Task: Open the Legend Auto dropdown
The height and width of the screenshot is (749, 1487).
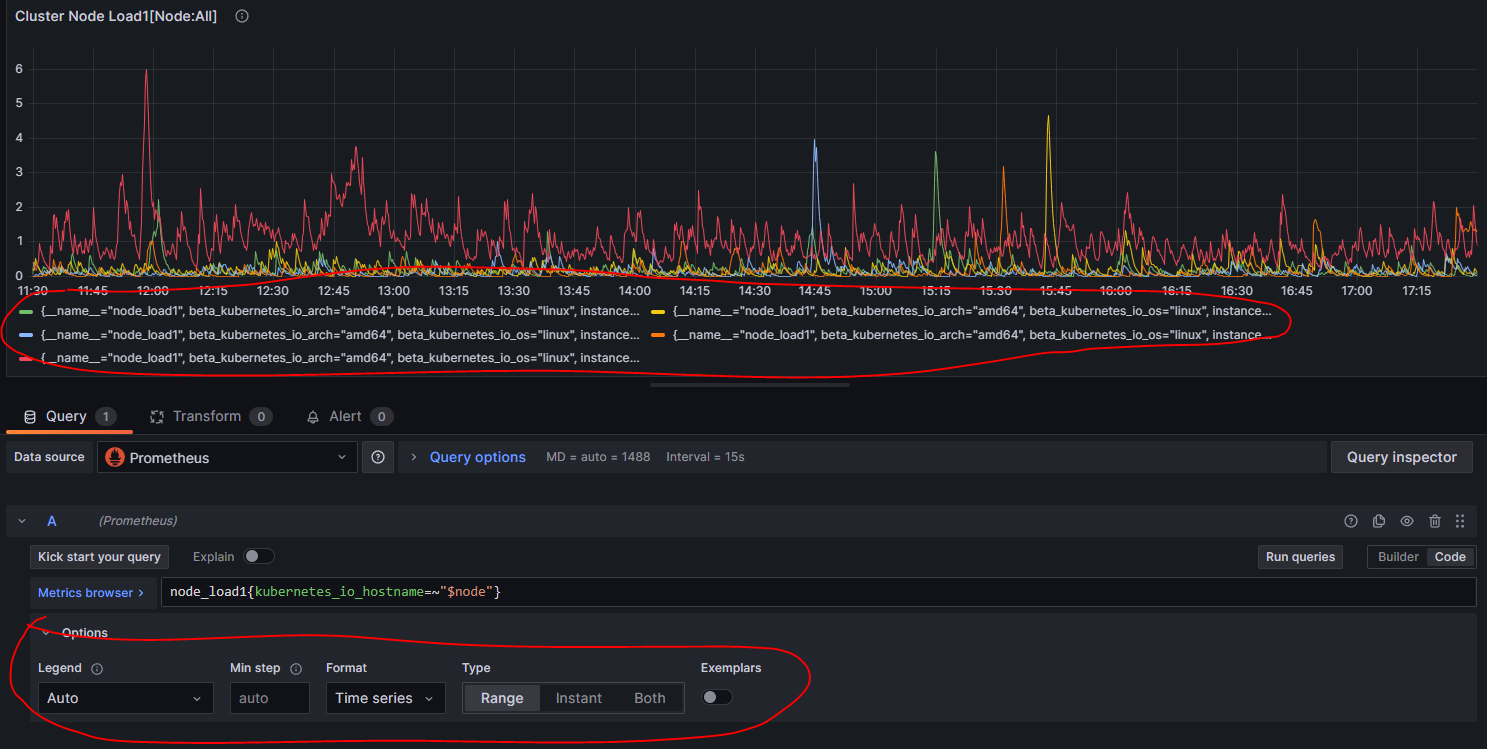Action: pos(125,698)
